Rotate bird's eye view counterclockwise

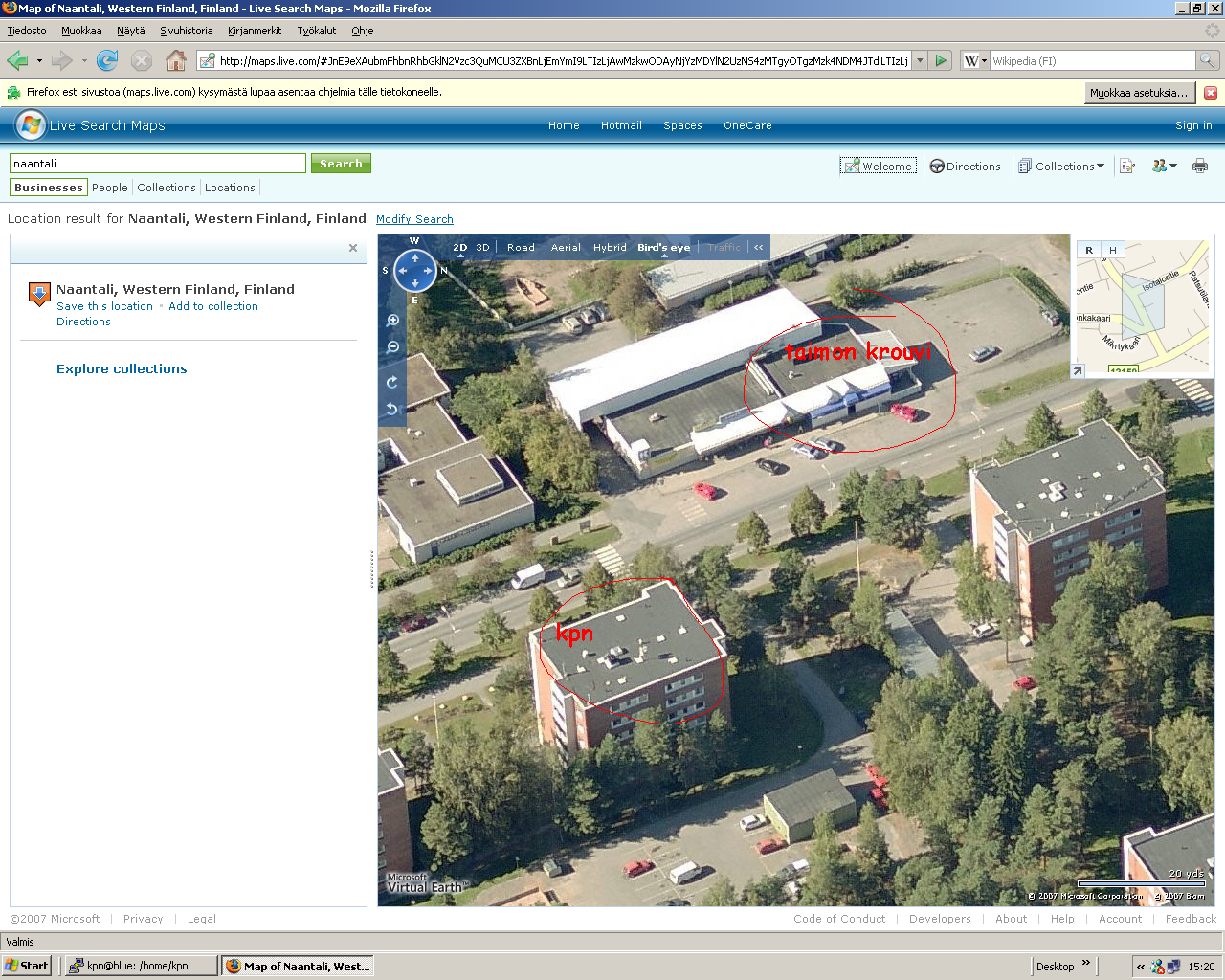tap(392, 409)
